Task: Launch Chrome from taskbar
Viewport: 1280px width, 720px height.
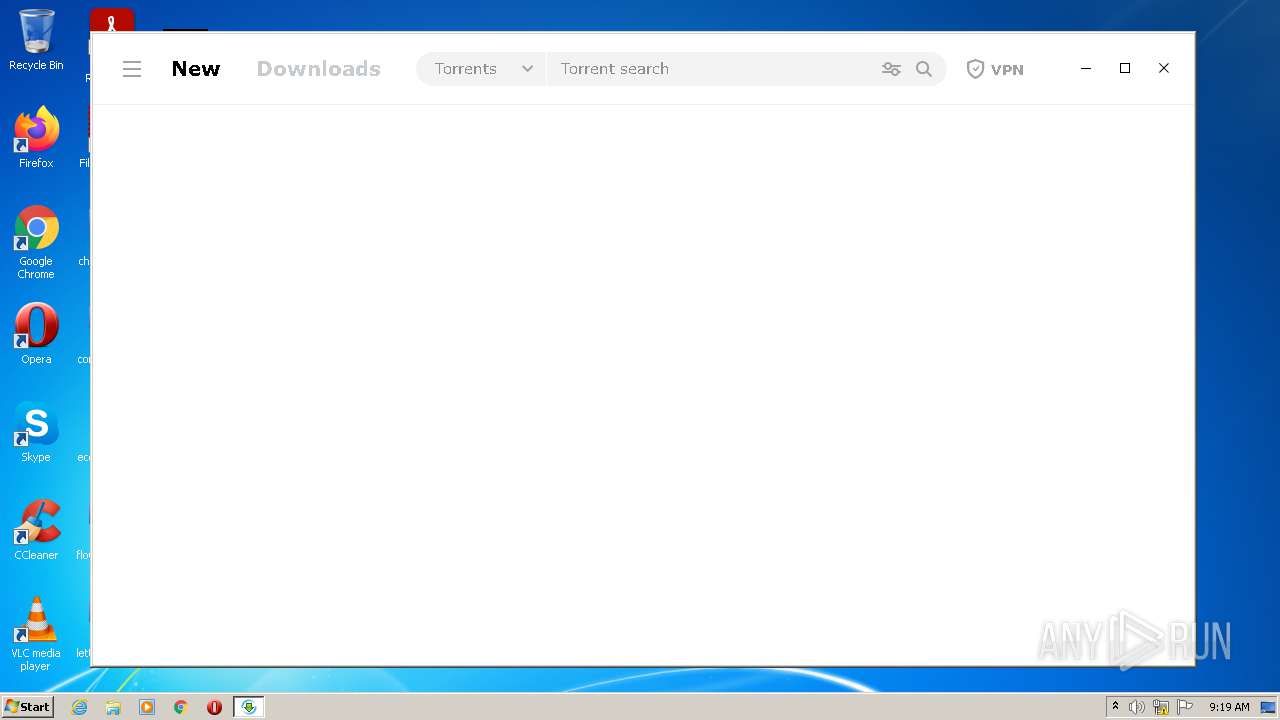Action: [x=181, y=707]
